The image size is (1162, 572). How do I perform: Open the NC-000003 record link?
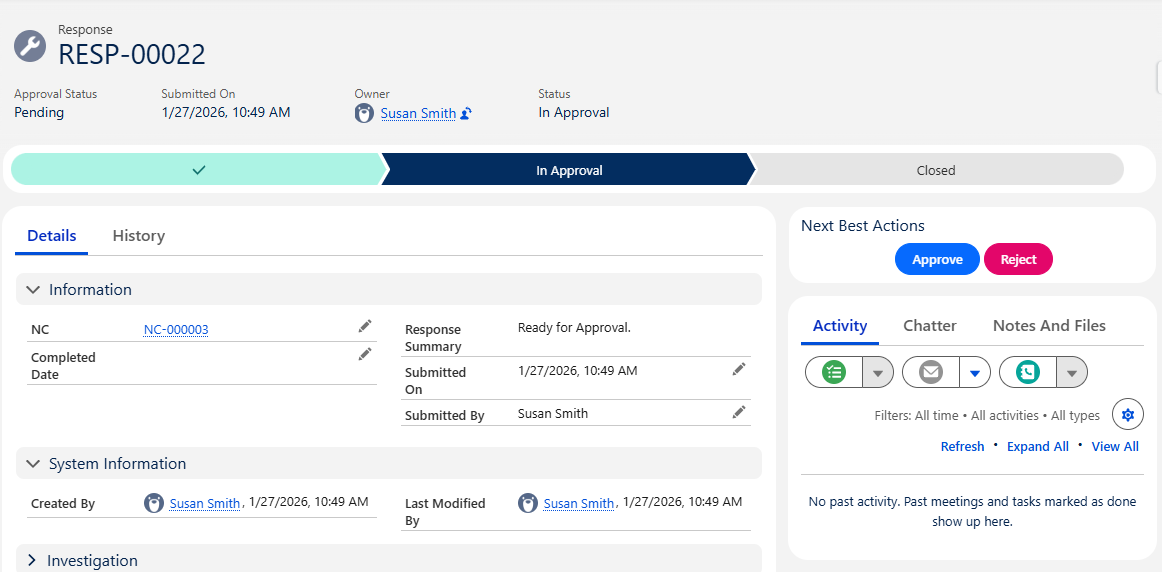[176, 330]
